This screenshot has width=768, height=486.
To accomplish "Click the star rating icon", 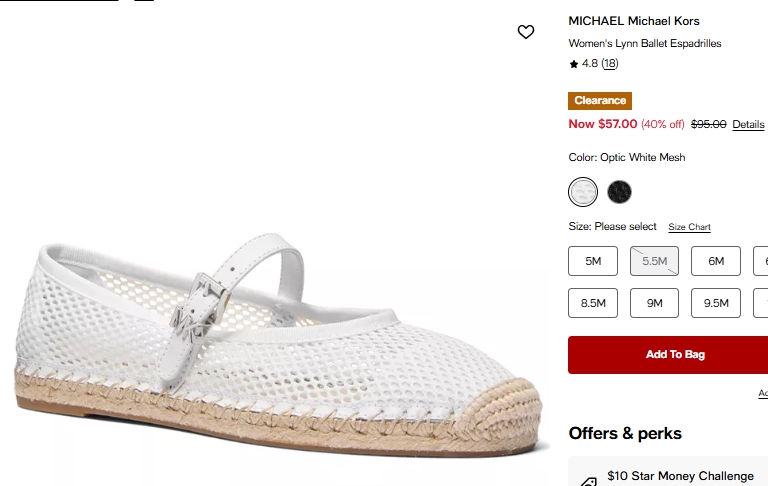I will (x=574, y=64).
